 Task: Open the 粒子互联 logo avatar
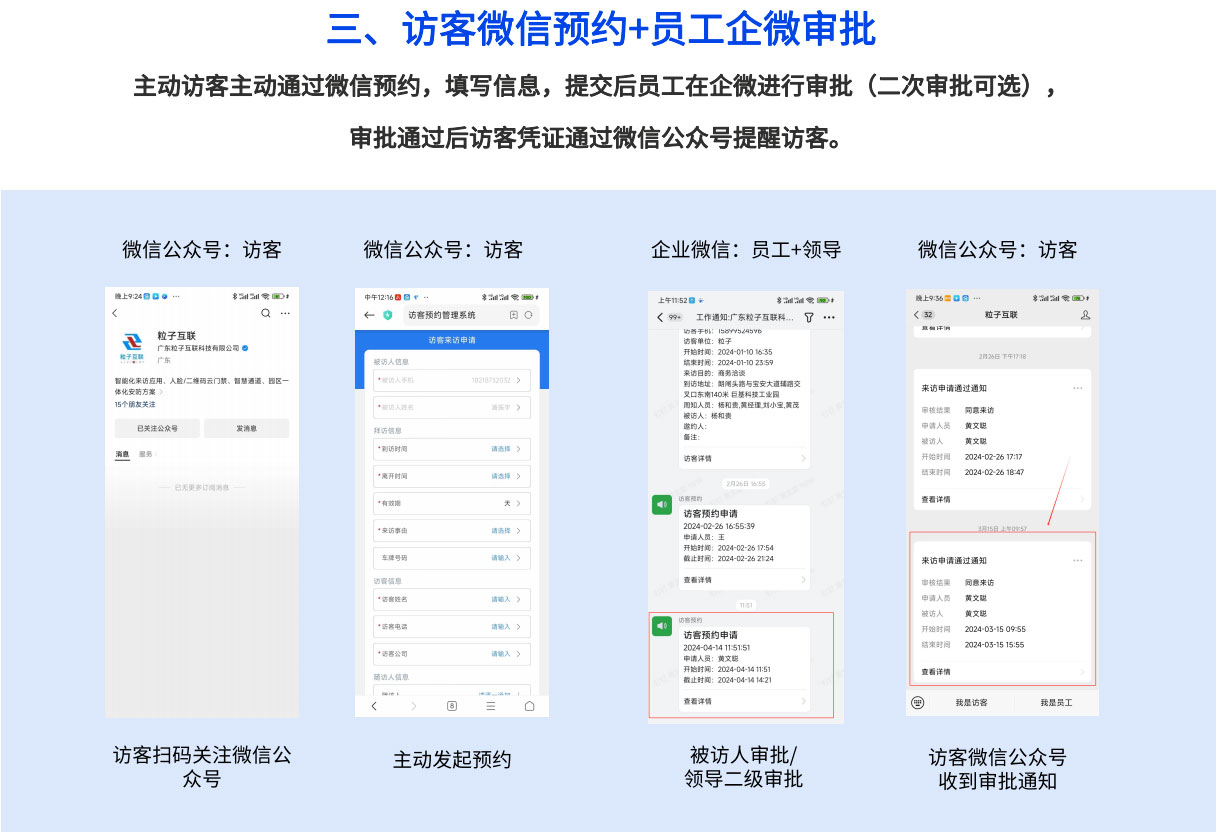coord(132,347)
